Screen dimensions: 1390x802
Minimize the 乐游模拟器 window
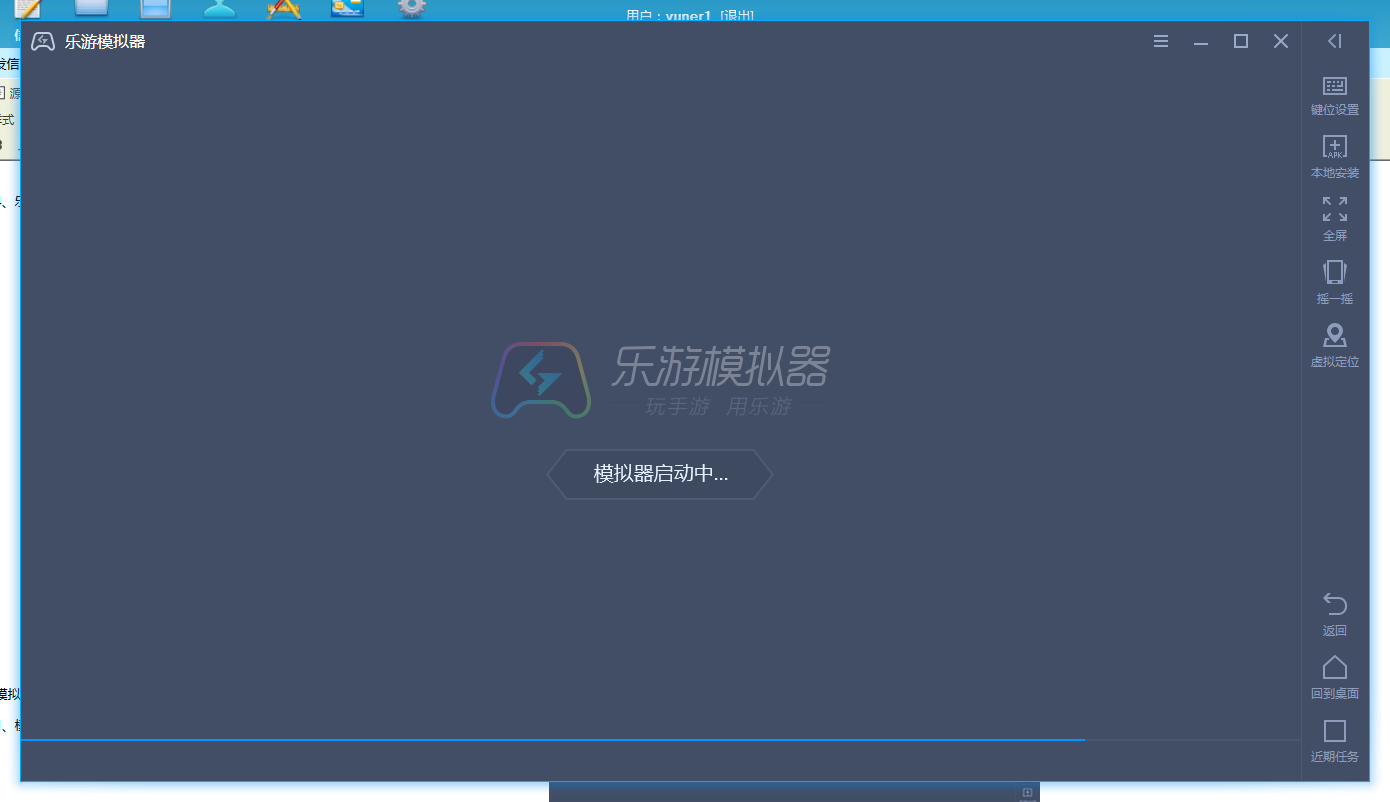(1201, 42)
